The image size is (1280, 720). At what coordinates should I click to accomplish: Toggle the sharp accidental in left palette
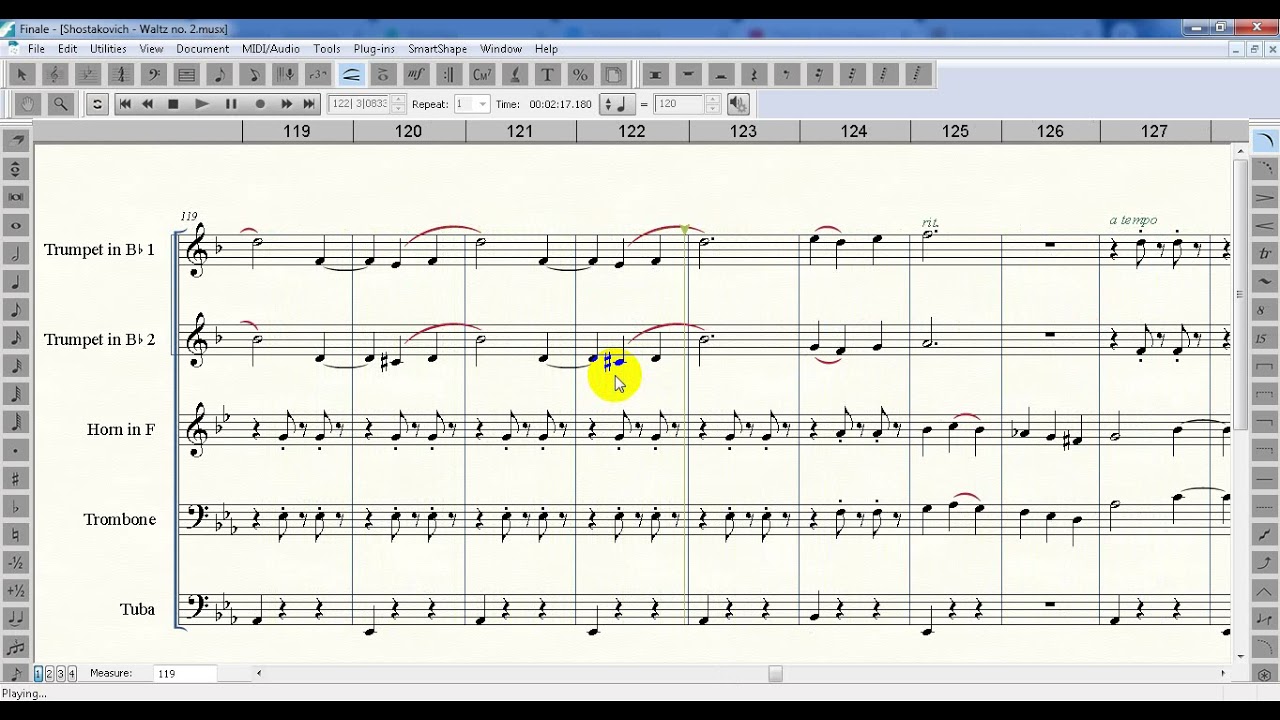coord(16,479)
